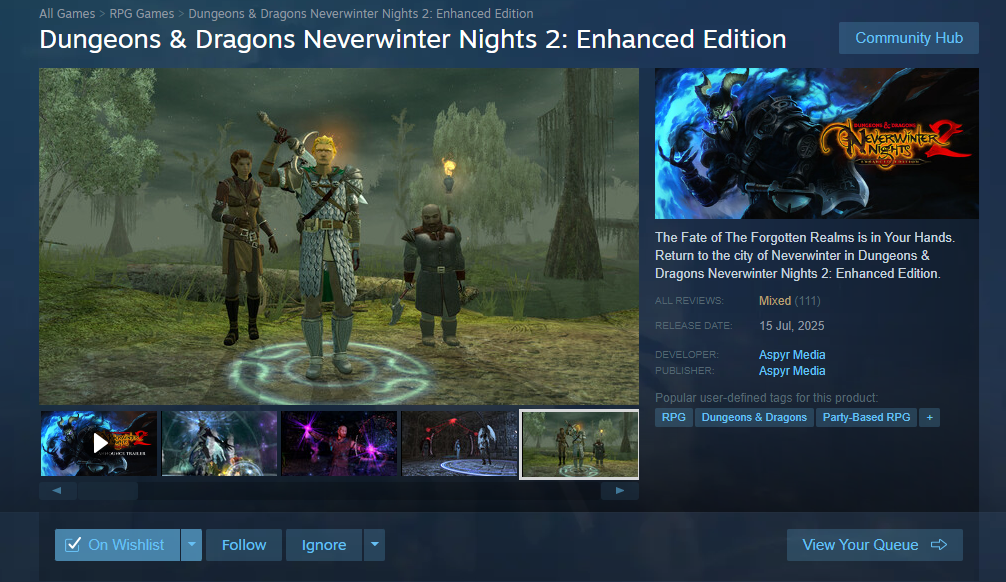Select the Party-Based RPG tag
This screenshot has width=1006, height=582.
pos(866,417)
